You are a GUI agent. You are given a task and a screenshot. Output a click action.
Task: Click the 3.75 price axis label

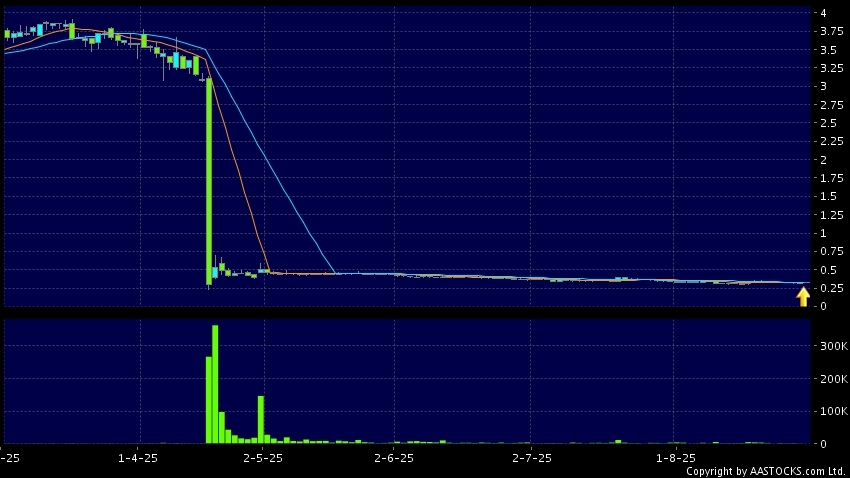tap(832, 31)
